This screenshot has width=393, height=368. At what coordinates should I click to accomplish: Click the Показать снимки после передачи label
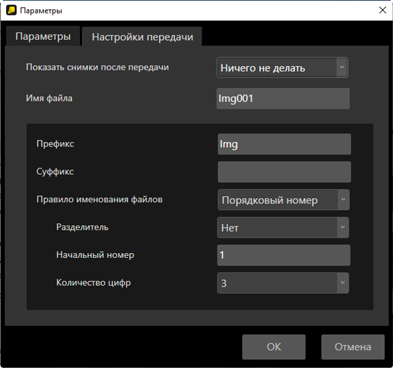(97, 67)
